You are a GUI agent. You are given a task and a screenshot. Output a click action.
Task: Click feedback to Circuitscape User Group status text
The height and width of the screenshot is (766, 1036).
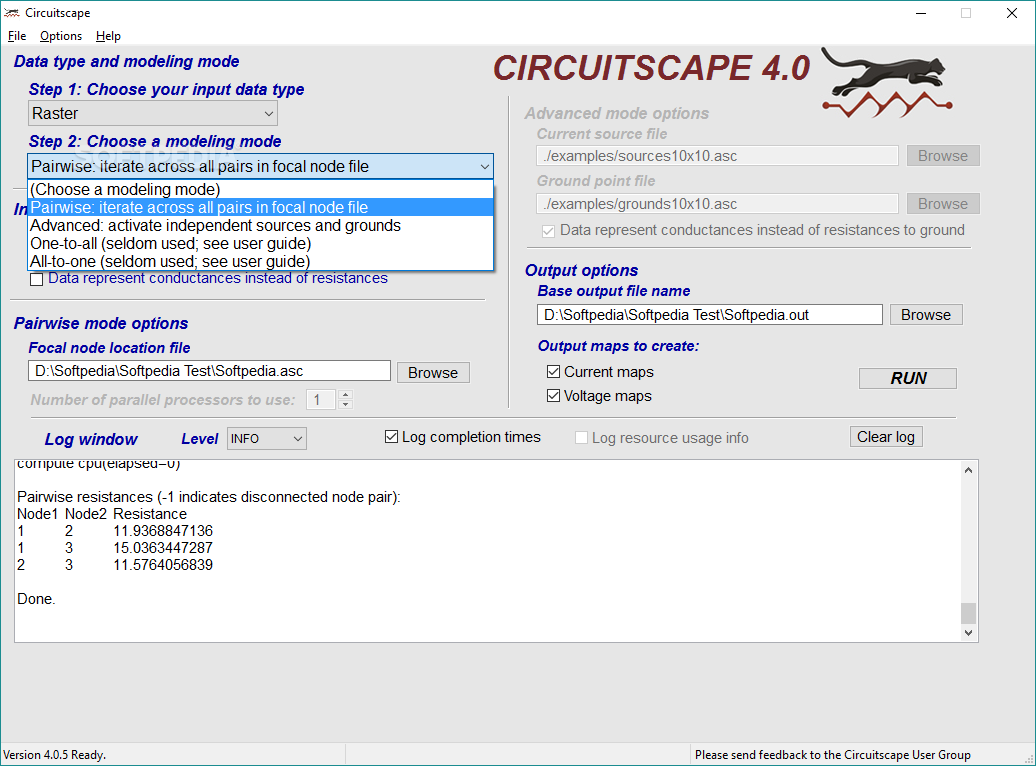(x=832, y=755)
